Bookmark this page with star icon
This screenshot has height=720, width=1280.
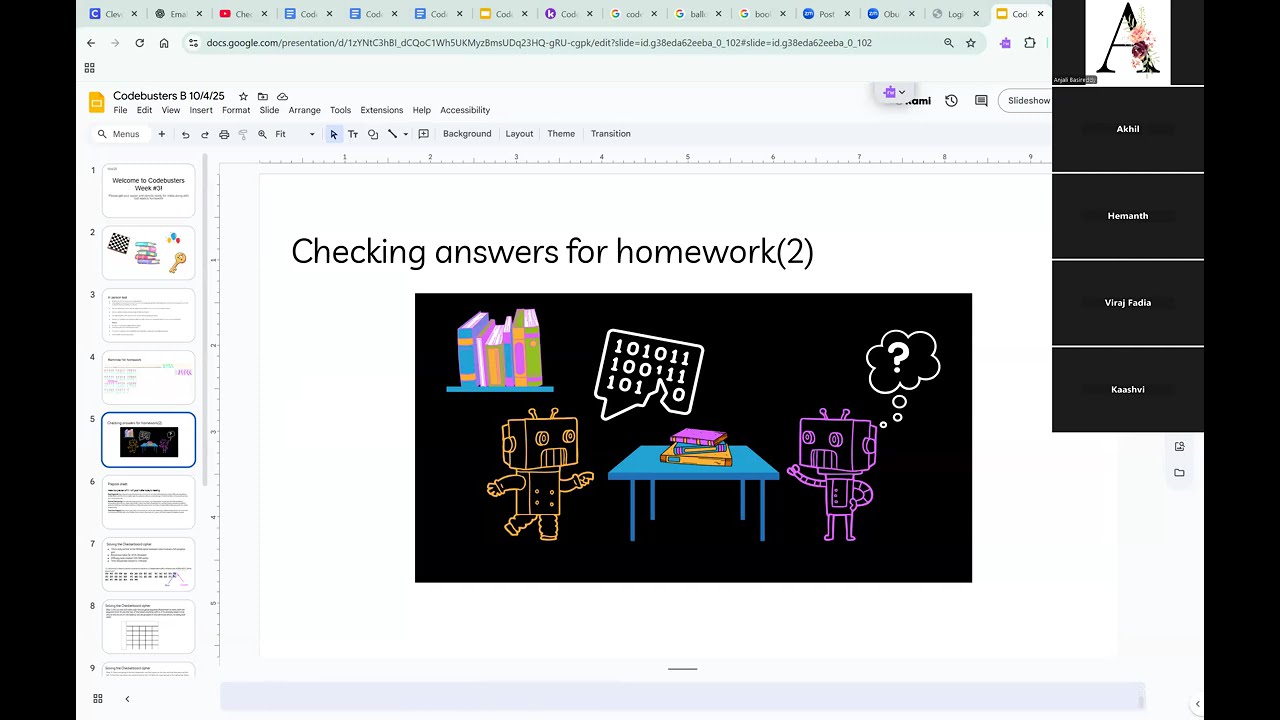(x=970, y=43)
